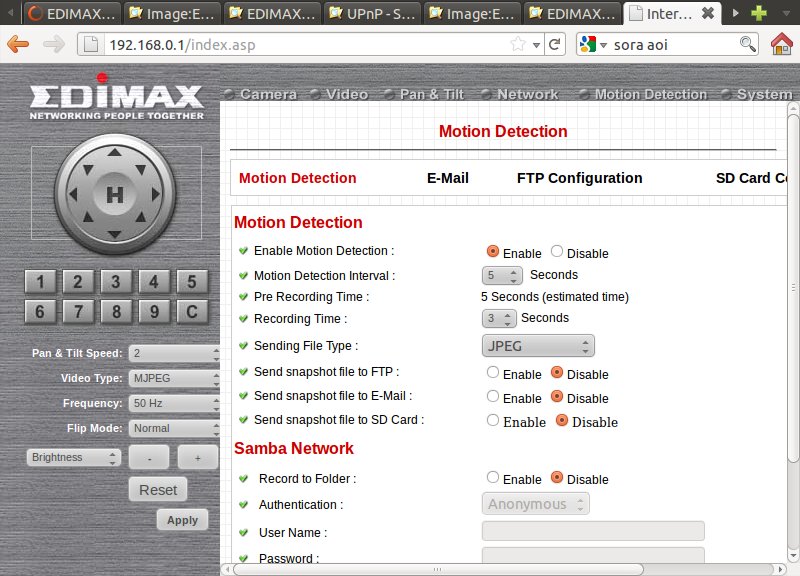
Task: Enable Record to Folder for Samba
Action: pyautogui.click(x=492, y=477)
